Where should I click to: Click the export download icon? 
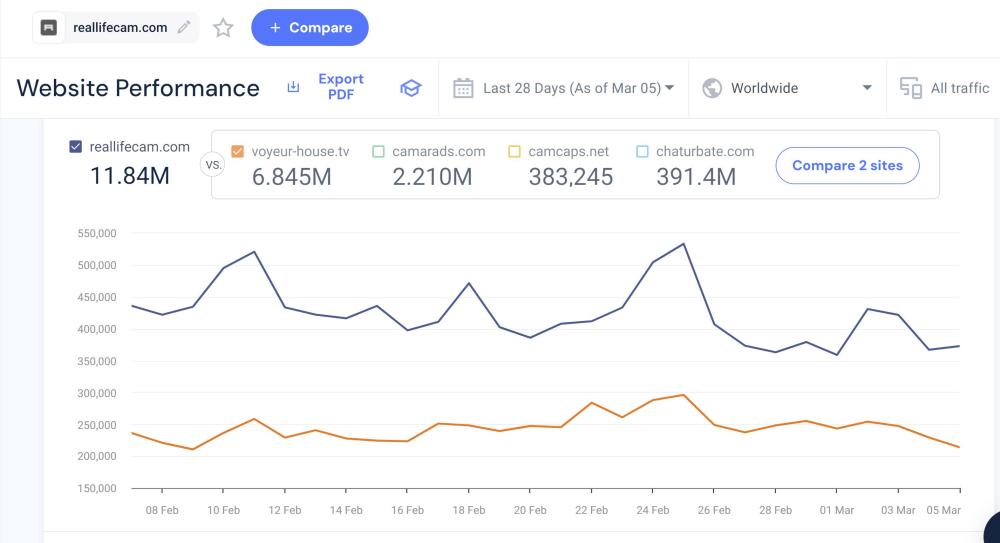tap(293, 87)
